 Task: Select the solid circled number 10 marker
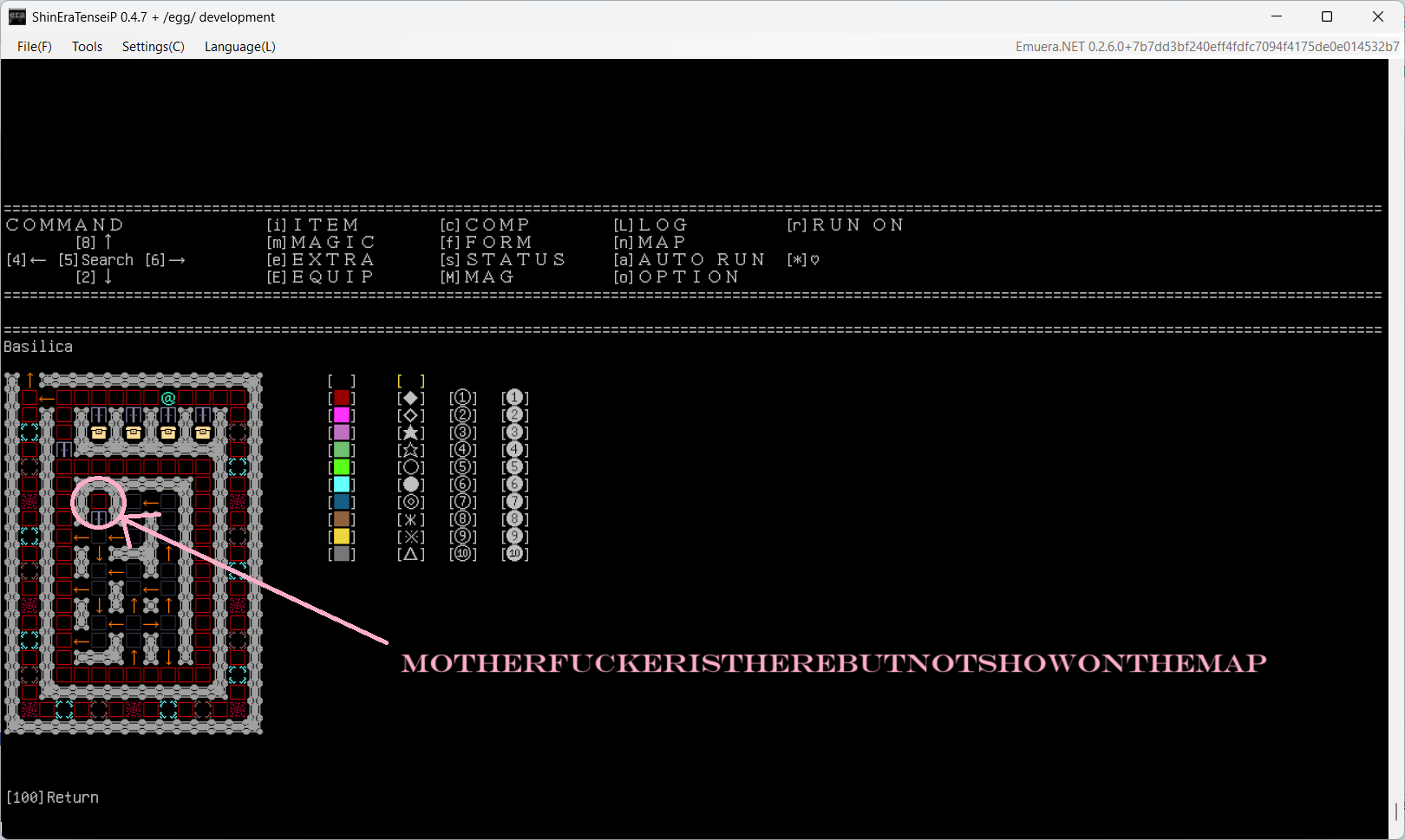(x=515, y=554)
